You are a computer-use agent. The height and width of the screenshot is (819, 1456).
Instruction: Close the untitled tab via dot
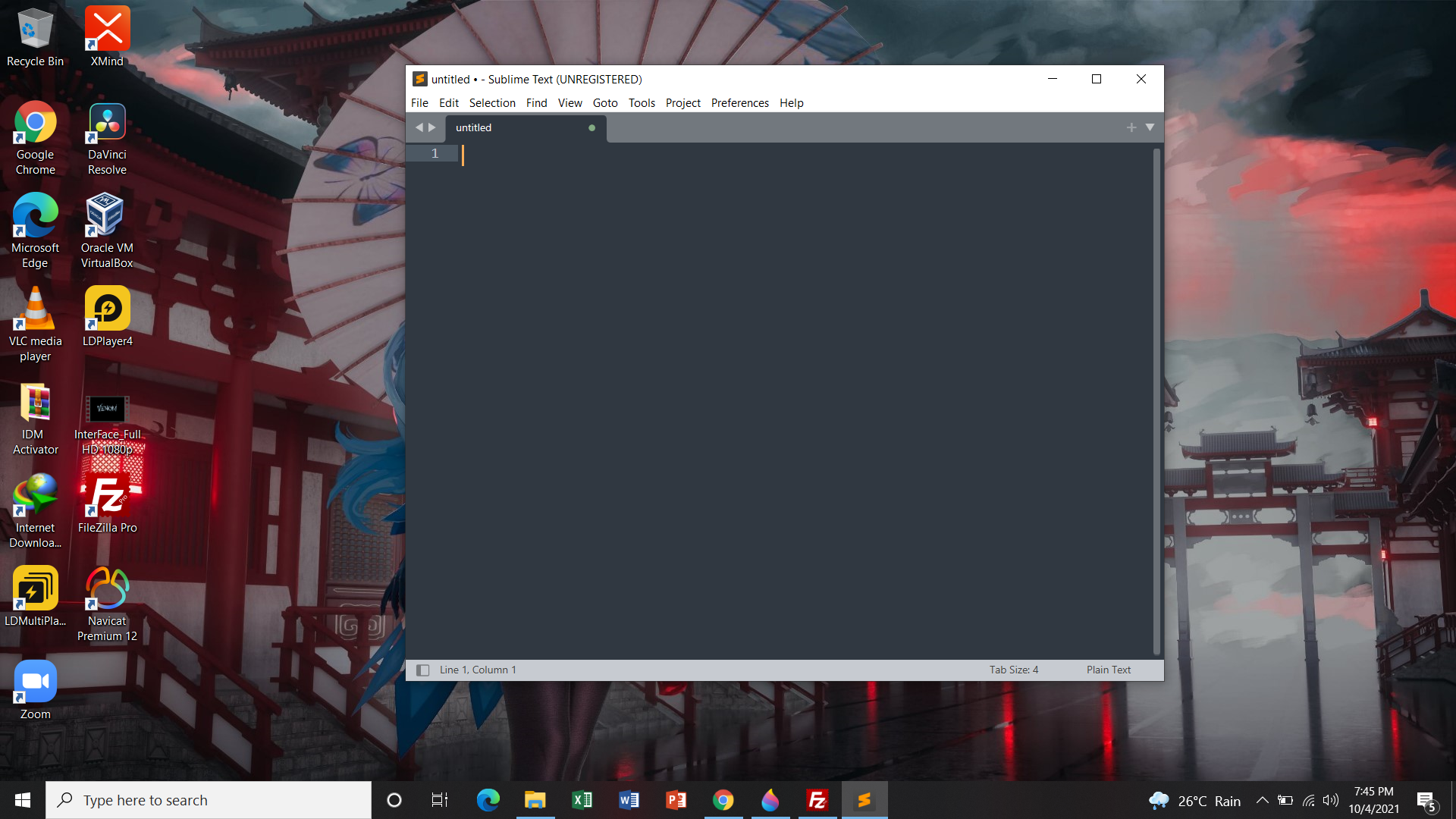[x=591, y=128]
